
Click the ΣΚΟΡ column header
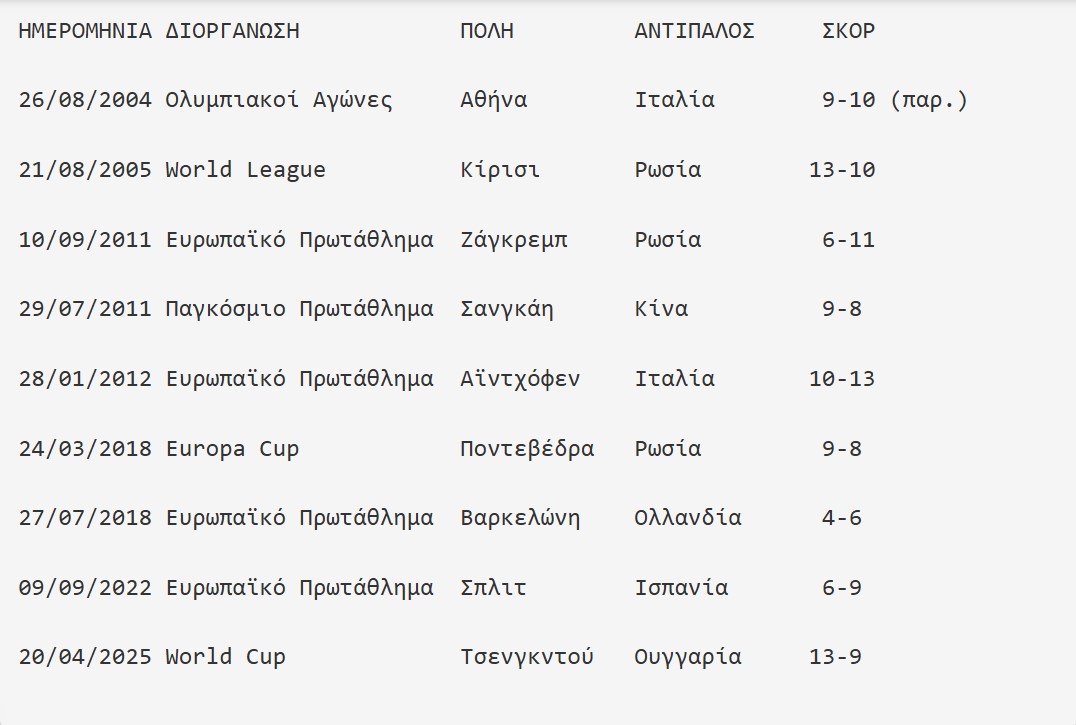(x=849, y=31)
